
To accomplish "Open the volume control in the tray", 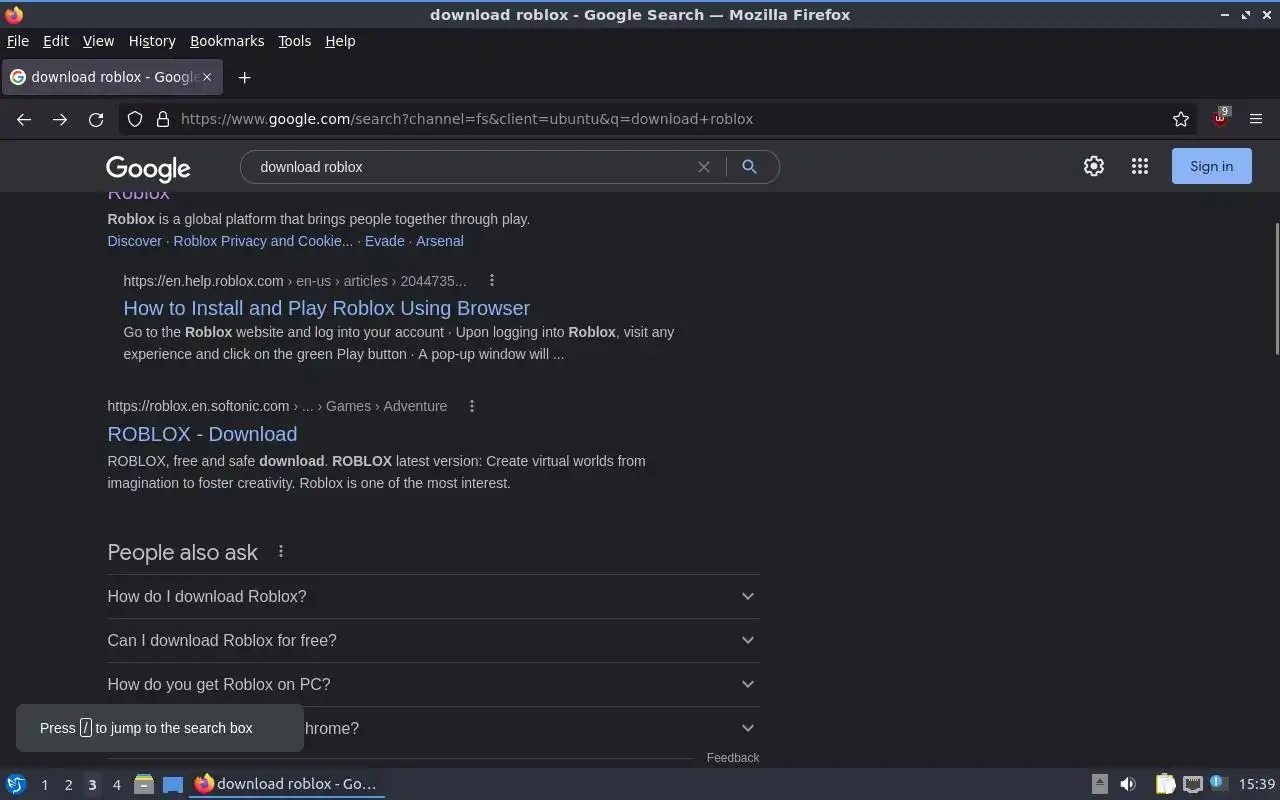I will click(1128, 784).
